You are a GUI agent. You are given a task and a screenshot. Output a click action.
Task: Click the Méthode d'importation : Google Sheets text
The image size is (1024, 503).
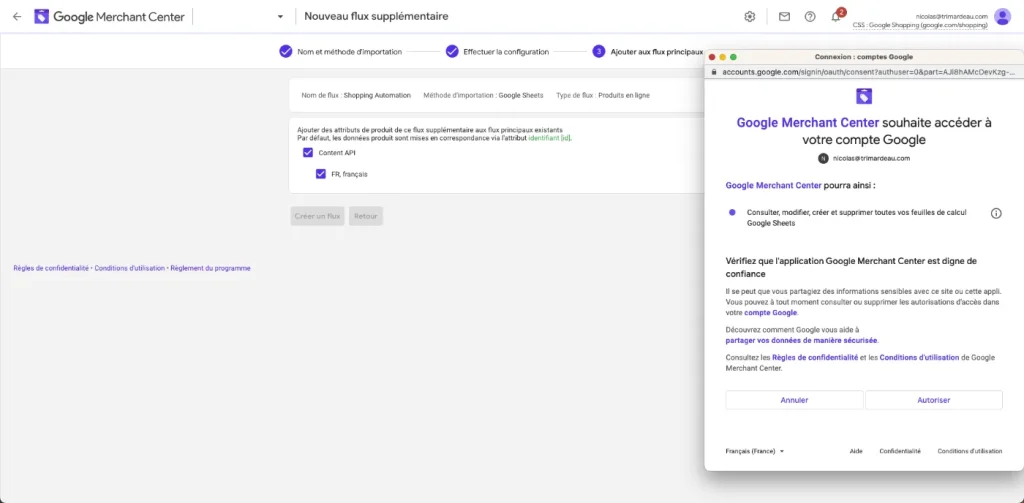[x=483, y=95]
